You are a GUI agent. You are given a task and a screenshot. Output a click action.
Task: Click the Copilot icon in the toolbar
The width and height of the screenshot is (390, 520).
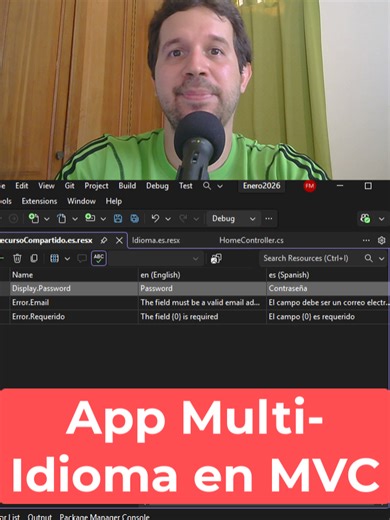click(x=365, y=219)
